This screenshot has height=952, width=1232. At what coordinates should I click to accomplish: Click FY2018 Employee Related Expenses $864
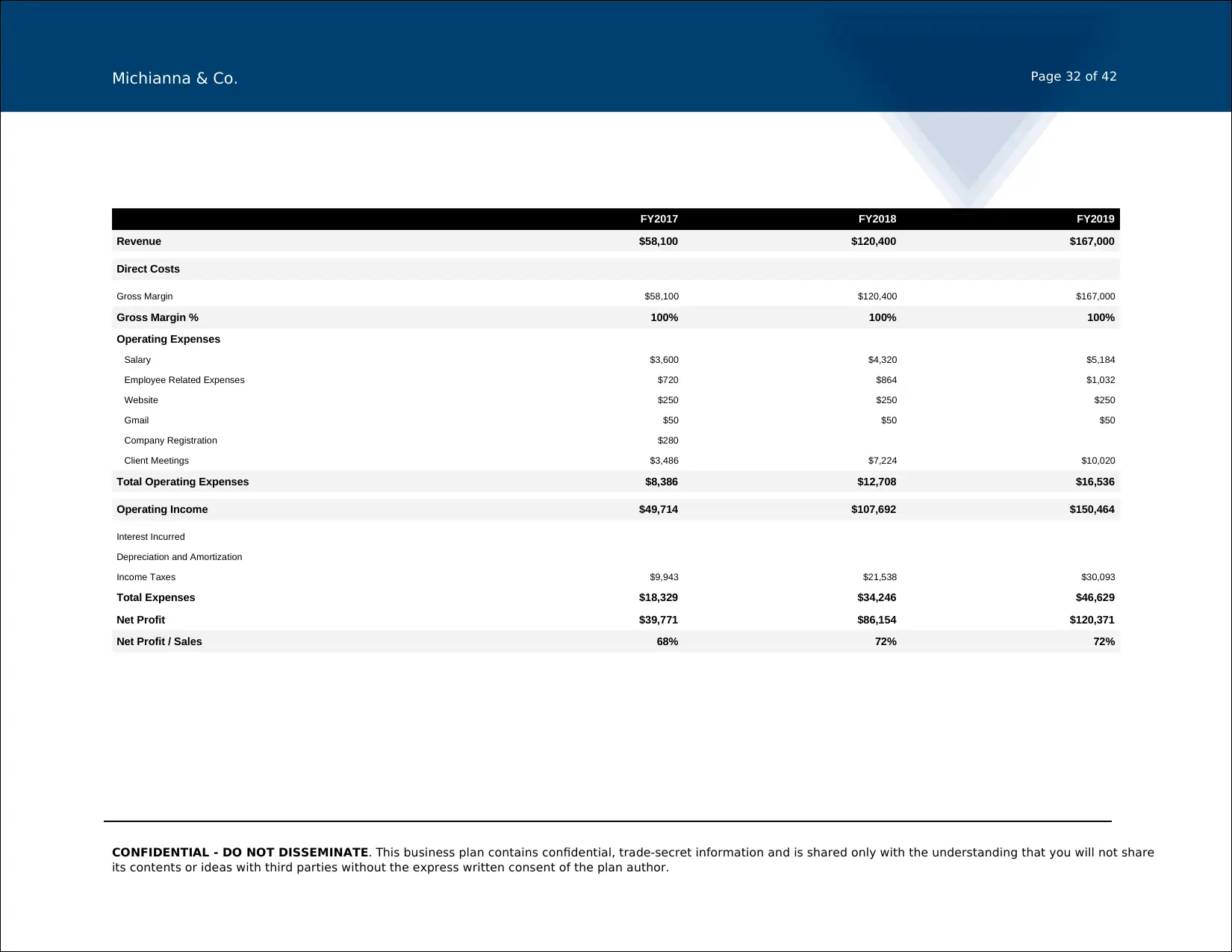pyautogui.click(x=886, y=380)
